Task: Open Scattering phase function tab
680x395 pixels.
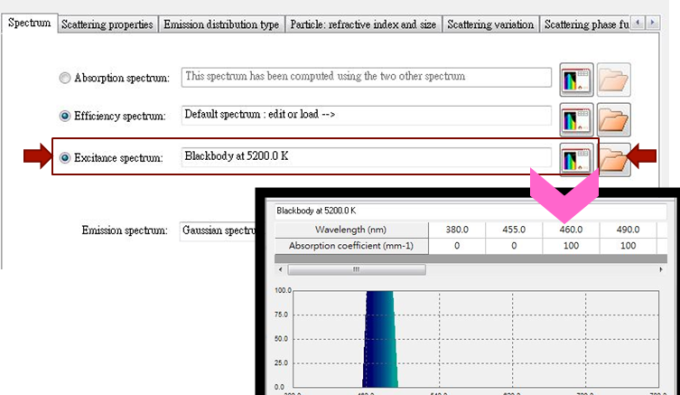Action: tap(585, 24)
